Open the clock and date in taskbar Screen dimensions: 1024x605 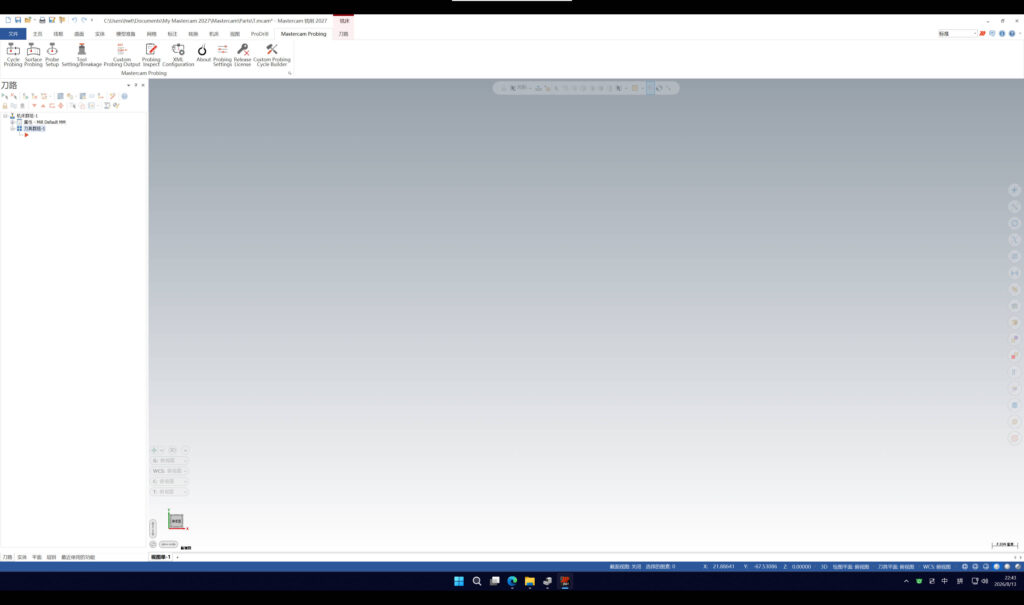coord(1006,581)
